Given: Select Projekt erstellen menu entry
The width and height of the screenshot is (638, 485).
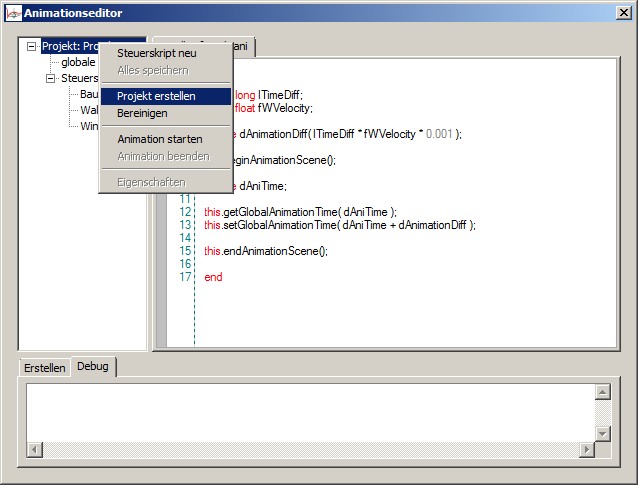Looking at the screenshot, I should tap(156, 96).
